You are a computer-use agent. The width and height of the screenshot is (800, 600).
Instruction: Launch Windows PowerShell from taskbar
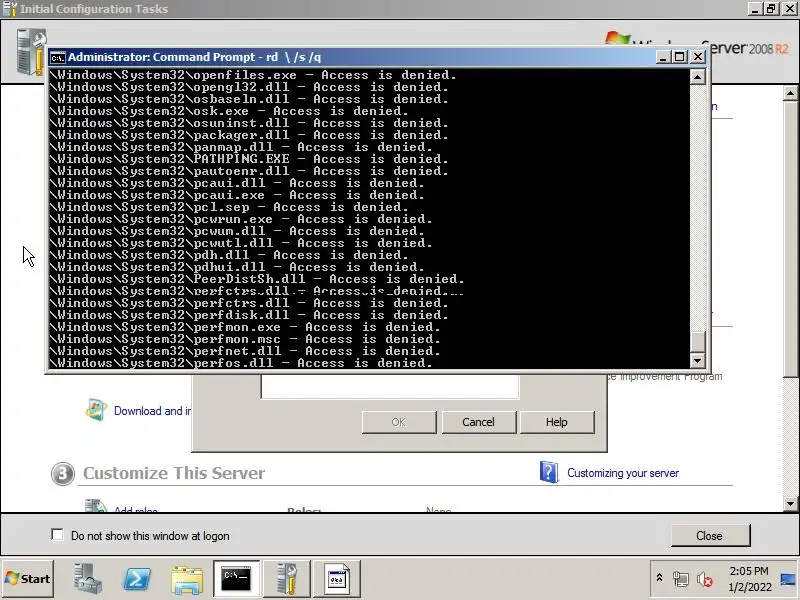pyautogui.click(x=137, y=579)
